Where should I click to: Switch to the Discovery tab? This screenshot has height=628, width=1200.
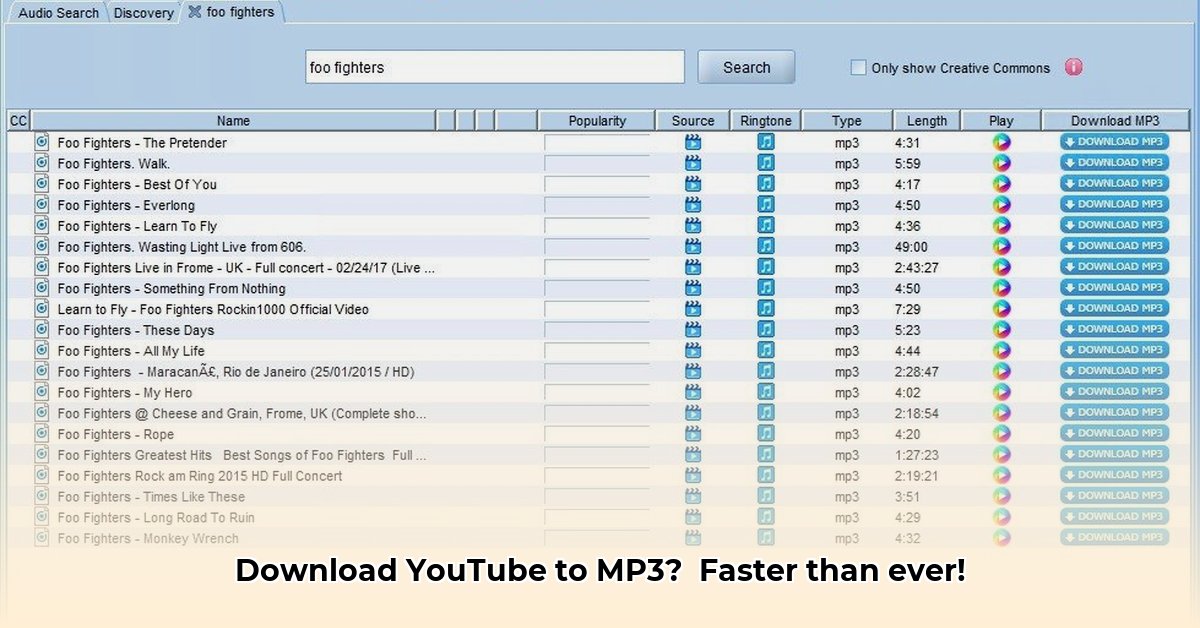142,12
